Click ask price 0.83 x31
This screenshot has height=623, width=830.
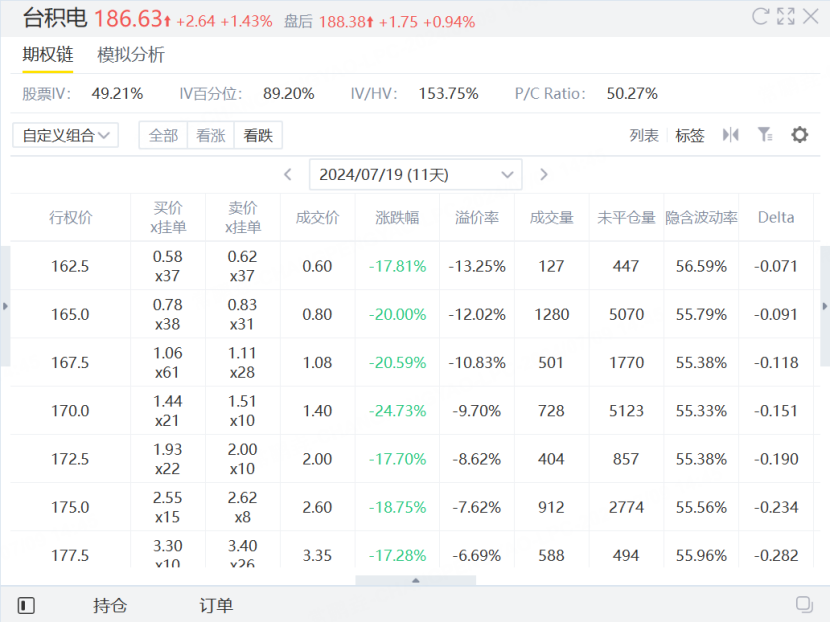[242, 314]
